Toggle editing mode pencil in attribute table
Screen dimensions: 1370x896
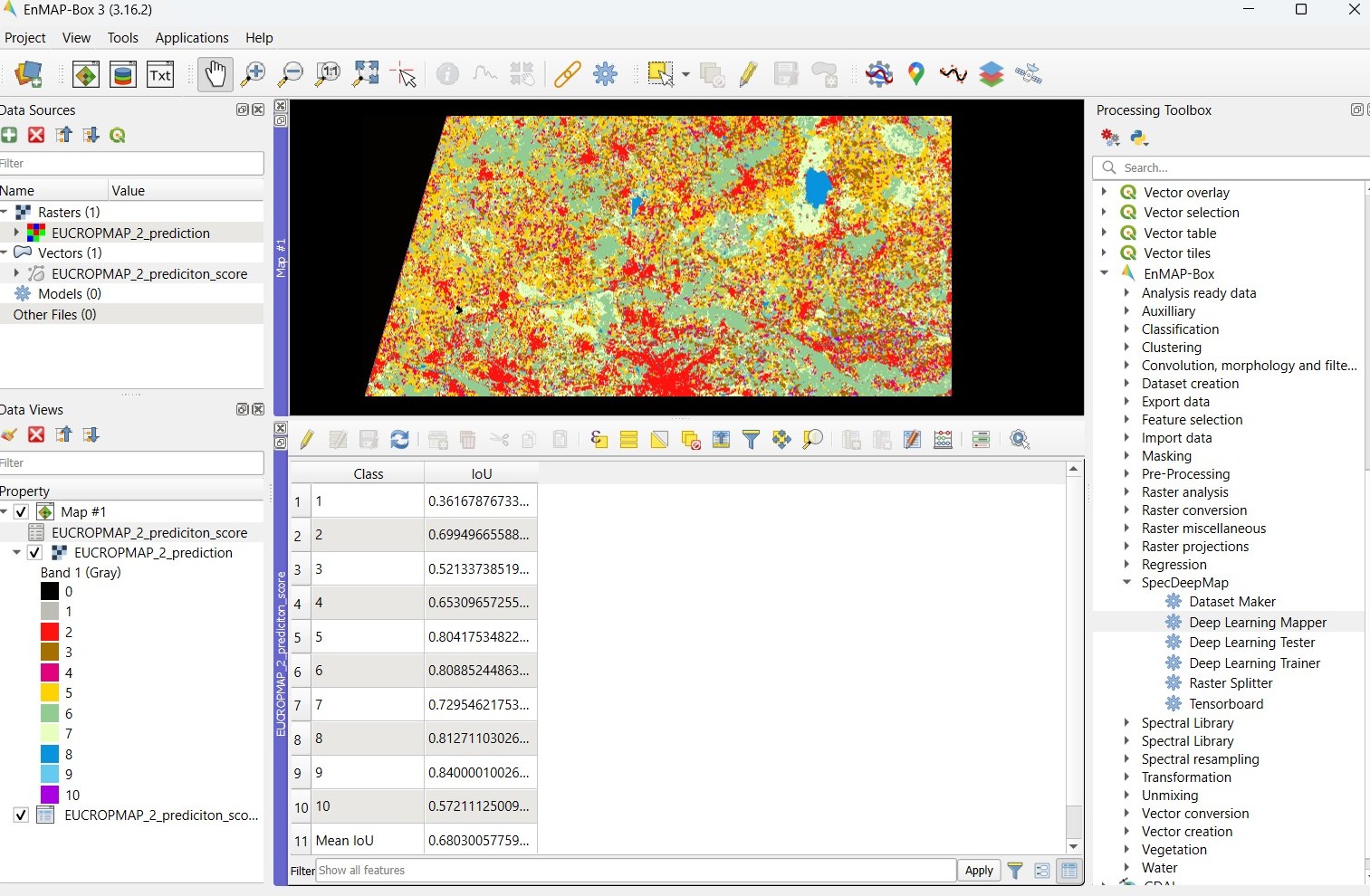click(x=307, y=440)
